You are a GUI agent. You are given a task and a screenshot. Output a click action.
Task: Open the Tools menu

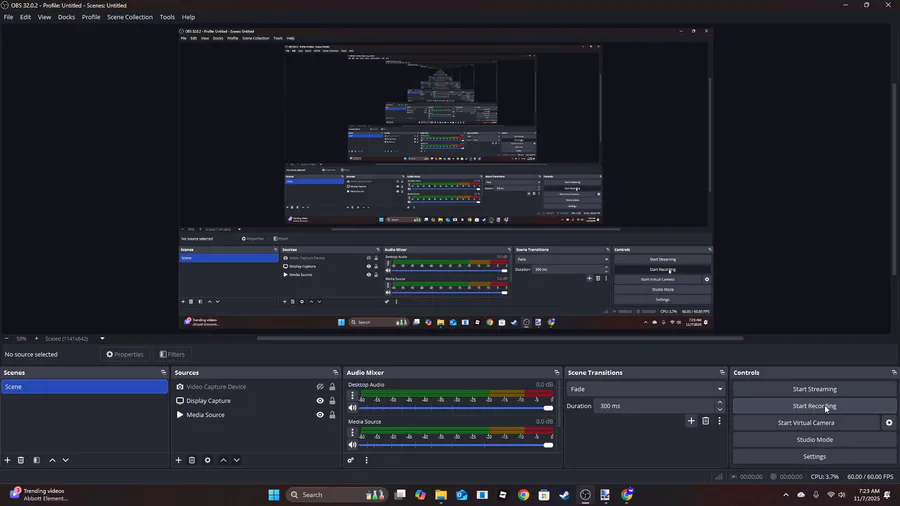167,17
